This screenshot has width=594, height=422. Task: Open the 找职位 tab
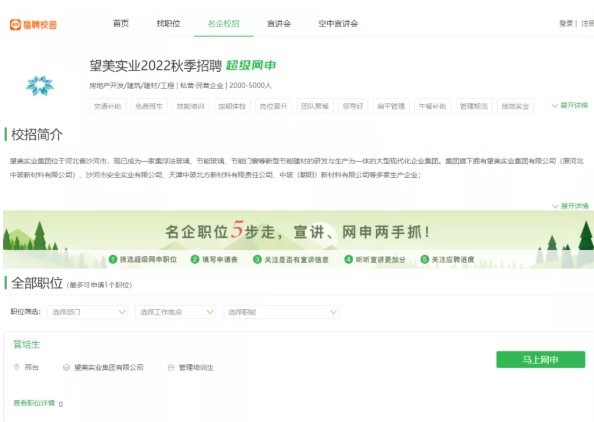coord(168,23)
